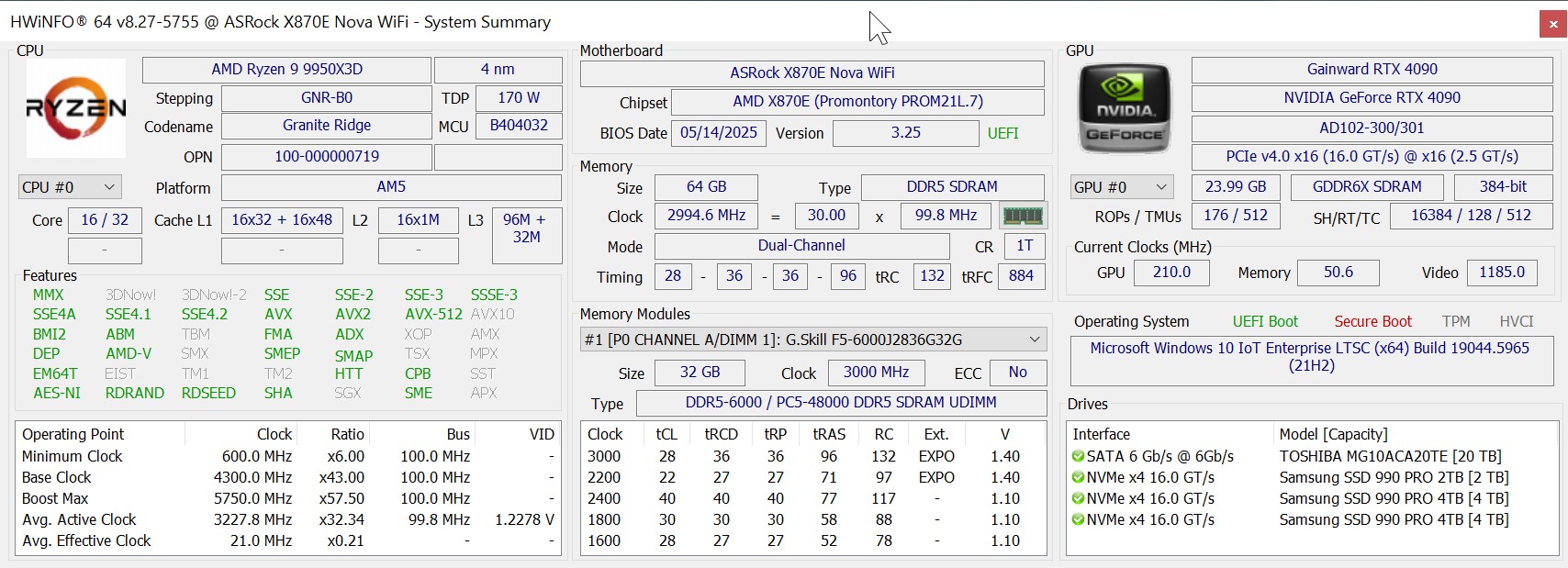The width and height of the screenshot is (1568, 568).
Task: Select the Dual-Channel mode value
Action: 801,246
